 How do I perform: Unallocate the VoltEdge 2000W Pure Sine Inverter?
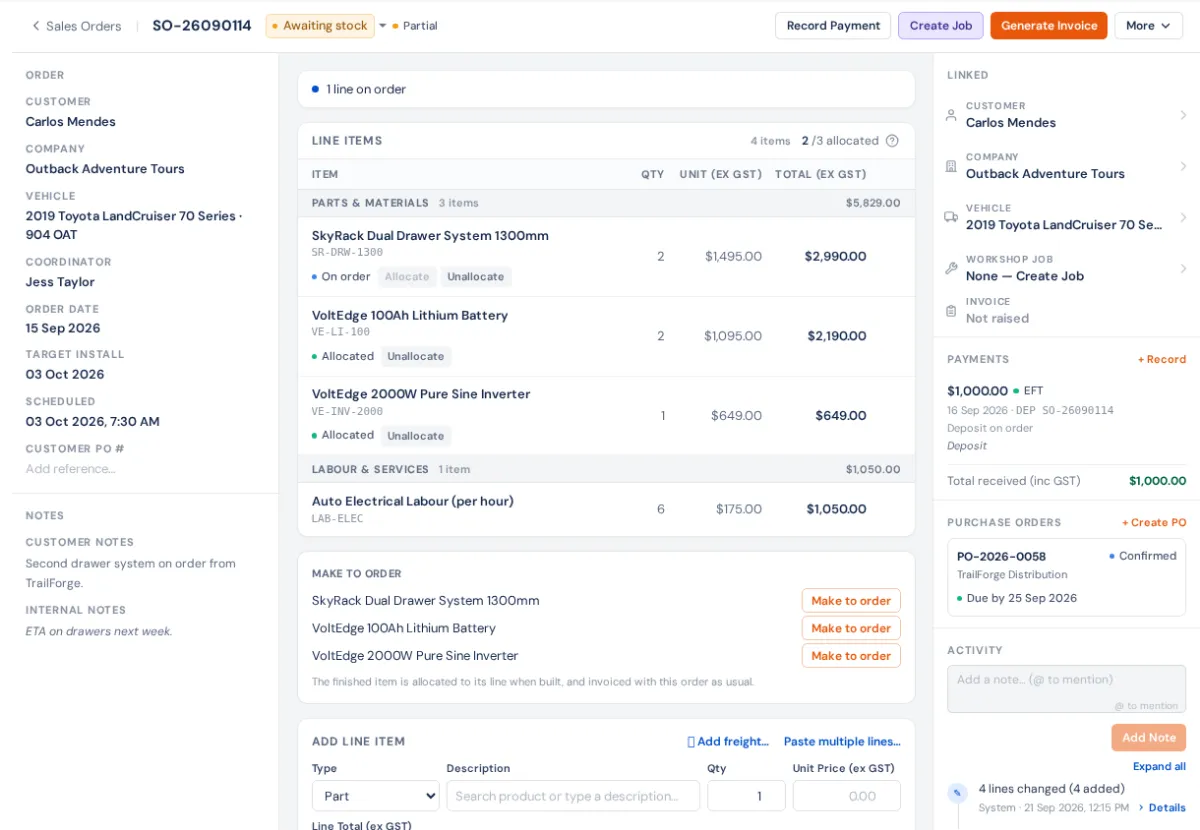click(416, 436)
